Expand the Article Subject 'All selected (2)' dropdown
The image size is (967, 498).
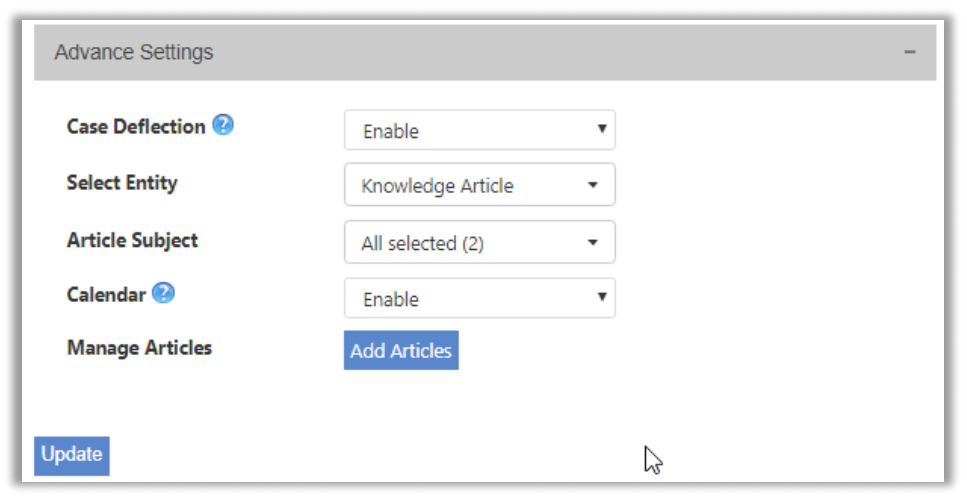479,242
